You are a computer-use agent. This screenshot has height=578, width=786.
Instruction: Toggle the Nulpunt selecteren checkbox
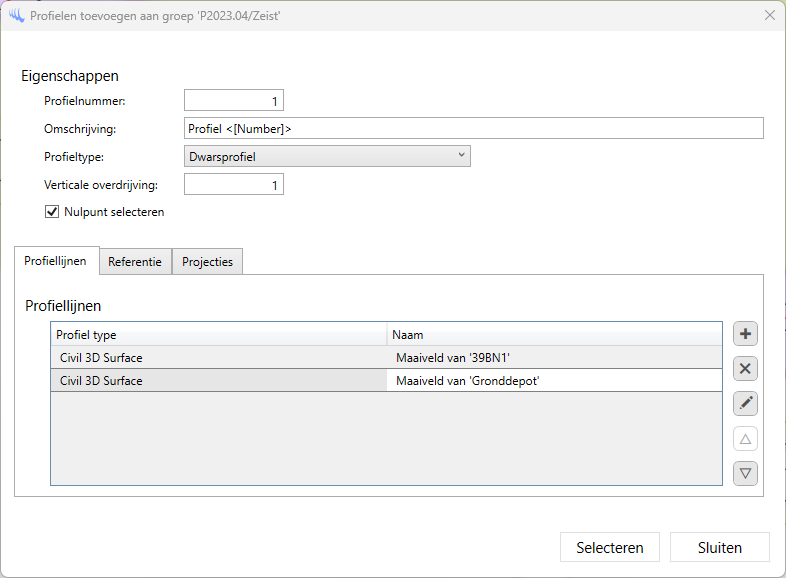coord(52,212)
